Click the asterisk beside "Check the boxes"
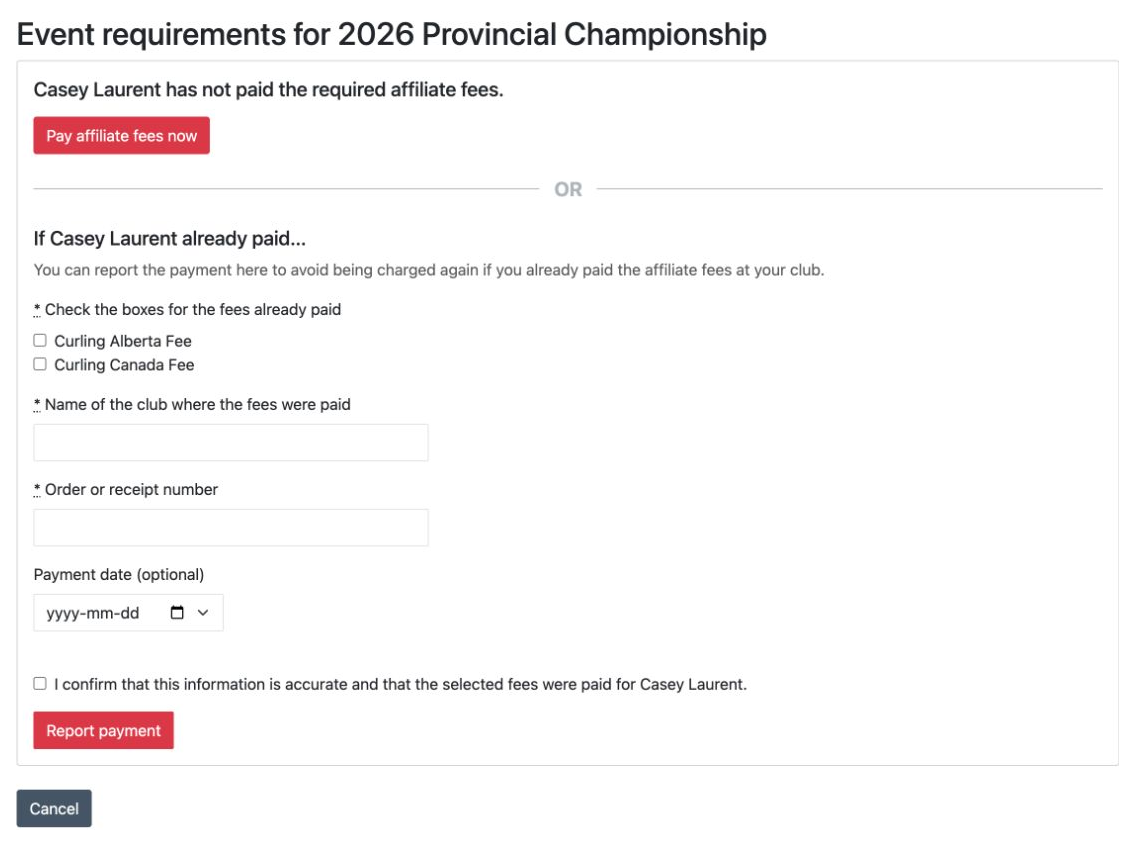Screen dimensions: 1135x846 coord(37,310)
